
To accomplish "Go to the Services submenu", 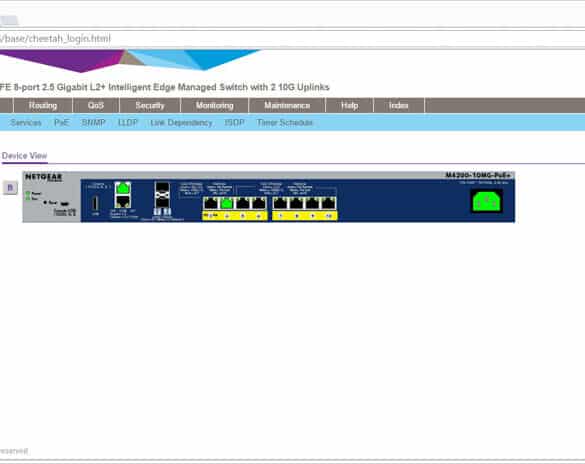I will [26, 123].
